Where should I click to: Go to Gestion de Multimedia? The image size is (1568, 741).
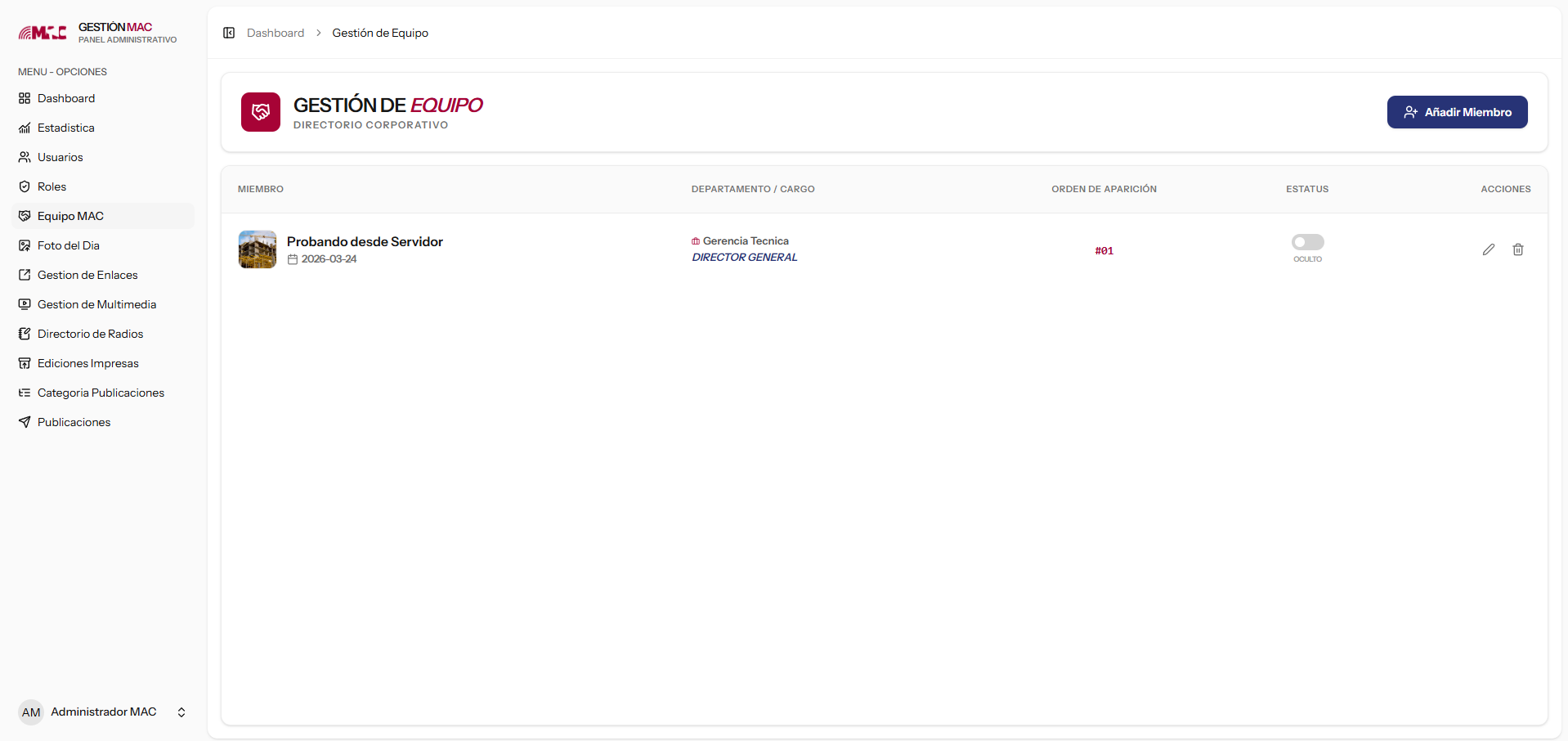96,304
